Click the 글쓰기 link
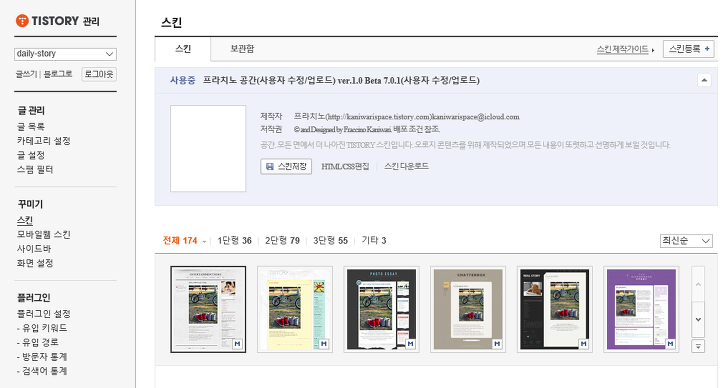This screenshot has height=388, width=728. click(x=26, y=74)
